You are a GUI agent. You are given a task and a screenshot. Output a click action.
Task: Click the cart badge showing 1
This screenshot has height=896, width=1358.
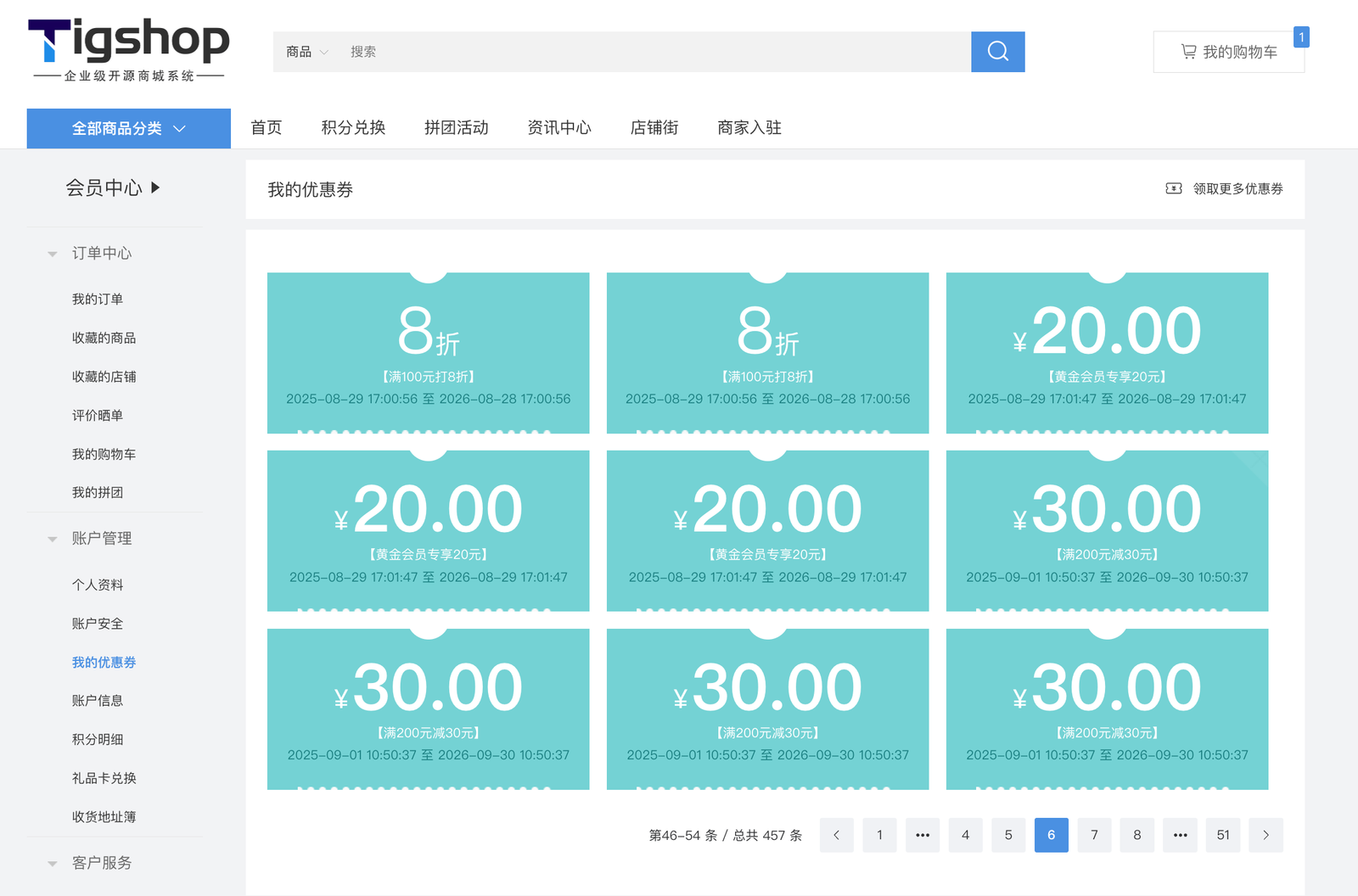tap(1301, 37)
